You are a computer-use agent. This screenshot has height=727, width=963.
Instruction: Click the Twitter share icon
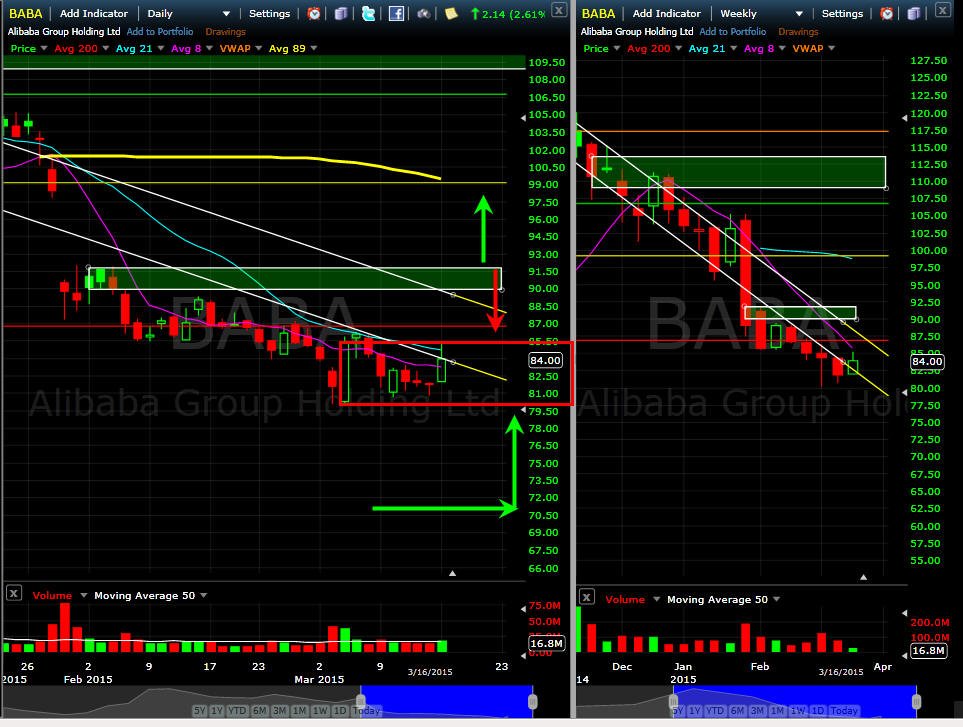tap(368, 13)
